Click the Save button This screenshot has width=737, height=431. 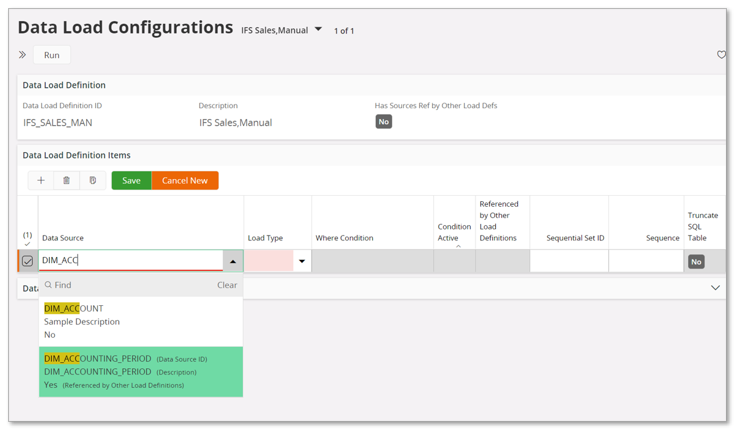pyautogui.click(x=131, y=181)
